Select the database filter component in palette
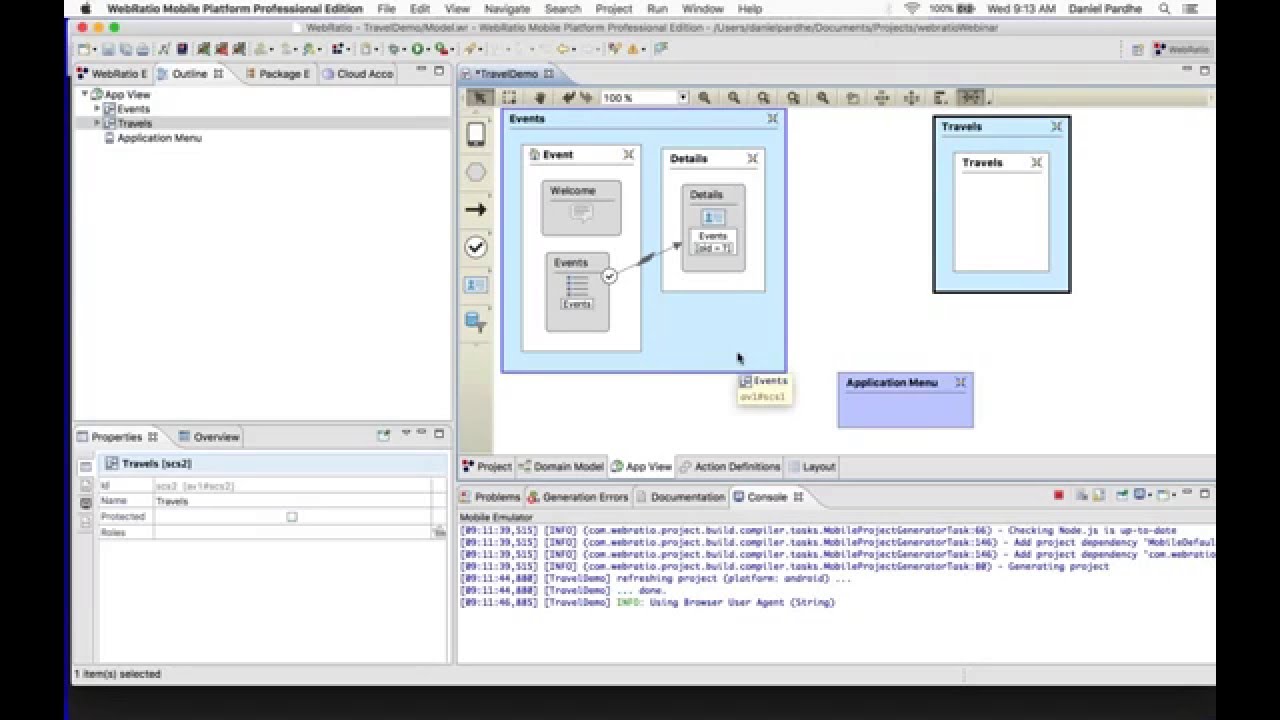The height and width of the screenshot is (720, 1280). pos(476,322)
